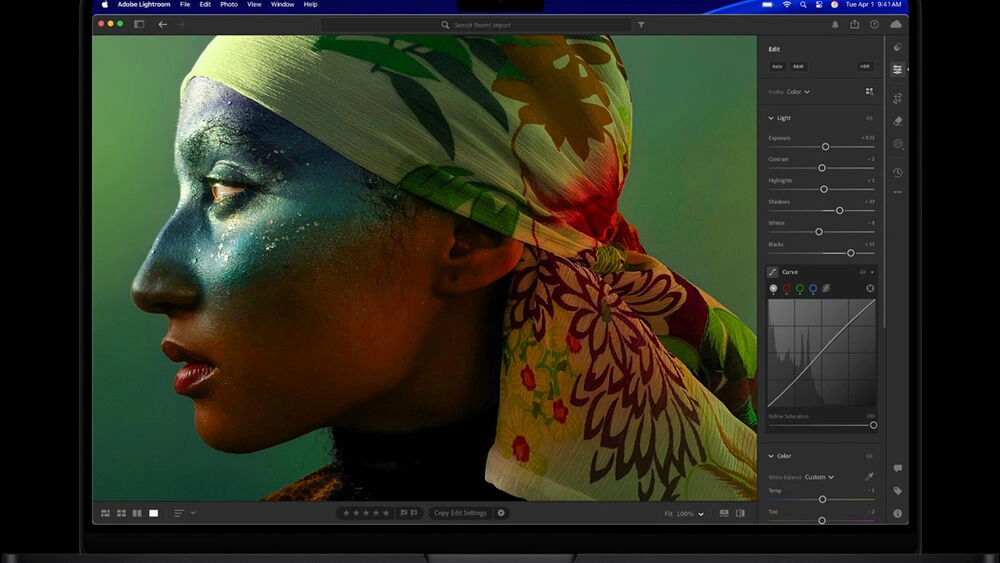1000x563 pixels.
Task: Toggle Color panel visibility eye
Action: coord(869,456)
